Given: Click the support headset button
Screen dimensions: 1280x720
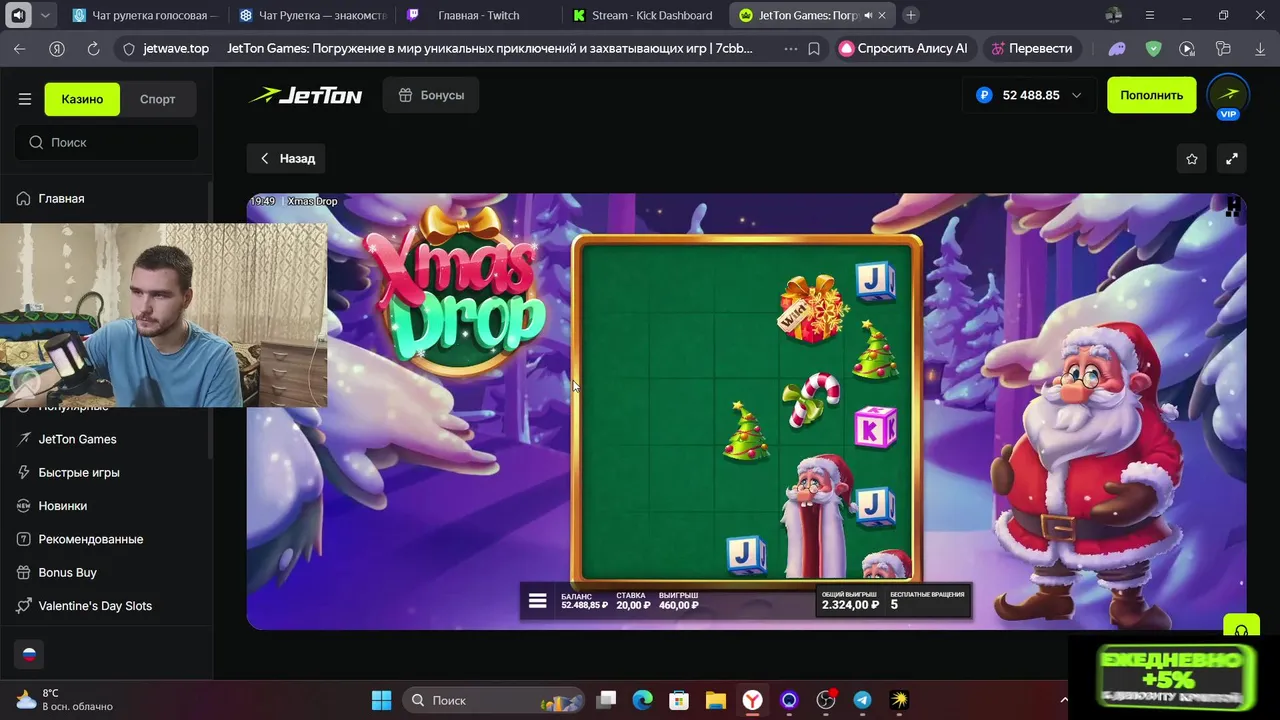Looking at the screenshot, I should click(1241, 629).
